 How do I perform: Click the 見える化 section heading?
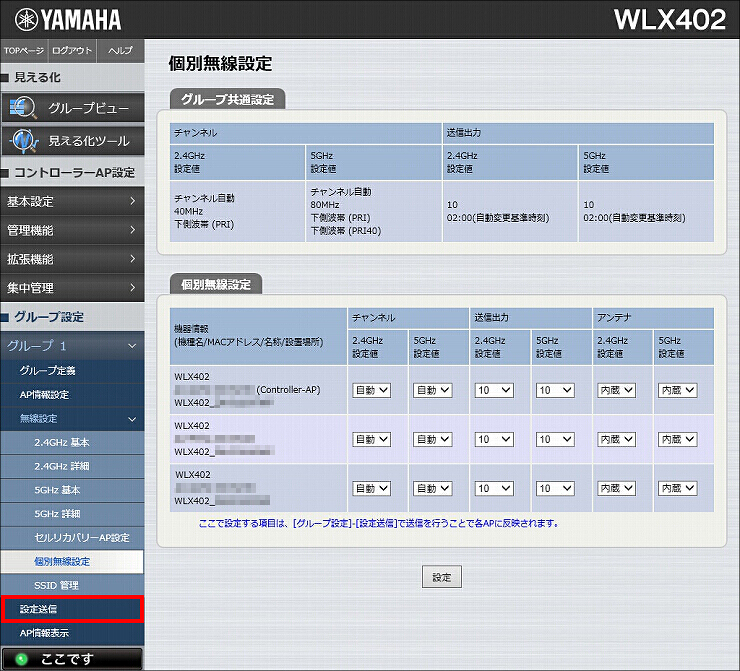coord(37,77)
